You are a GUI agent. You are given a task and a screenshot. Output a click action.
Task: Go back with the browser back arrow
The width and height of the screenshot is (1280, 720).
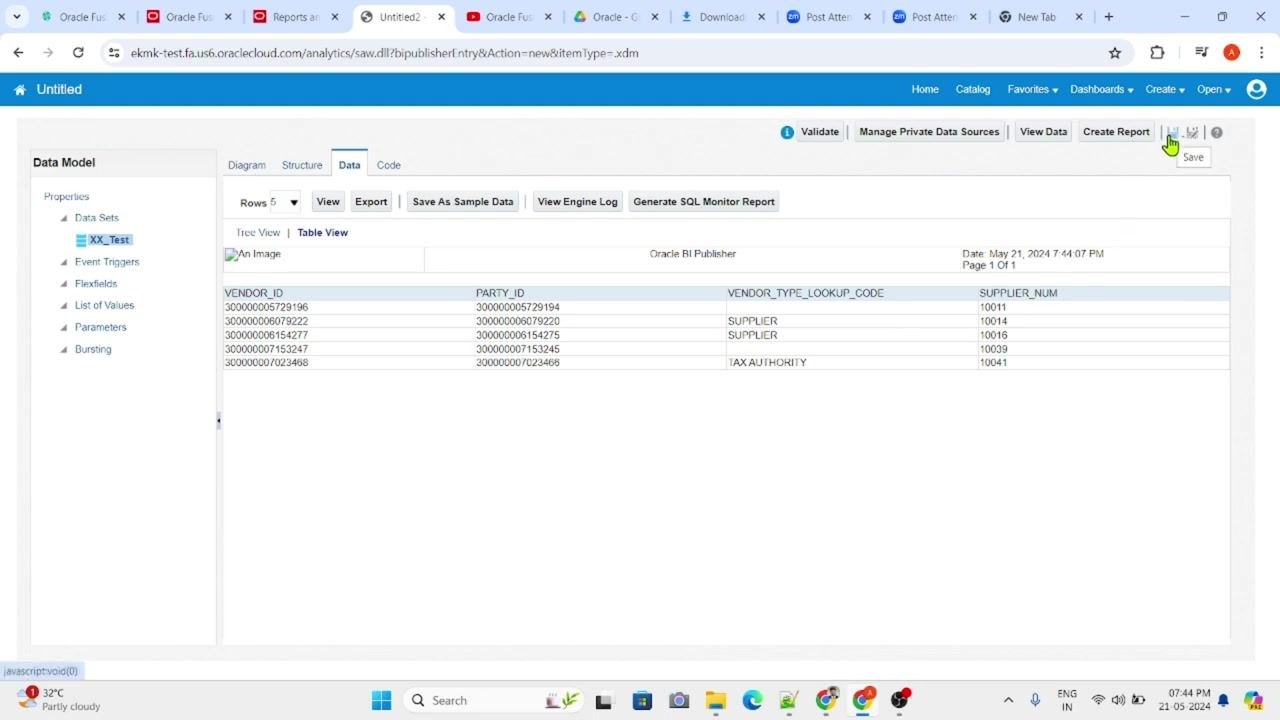click(x=18, y=53)
